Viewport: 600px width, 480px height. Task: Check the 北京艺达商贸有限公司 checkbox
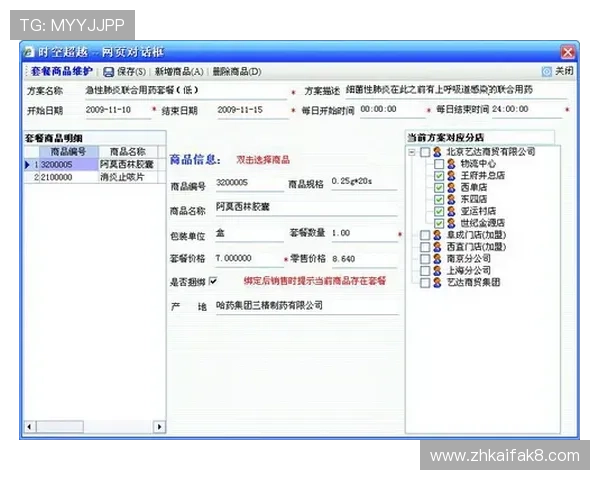click(x=425, y=152)
